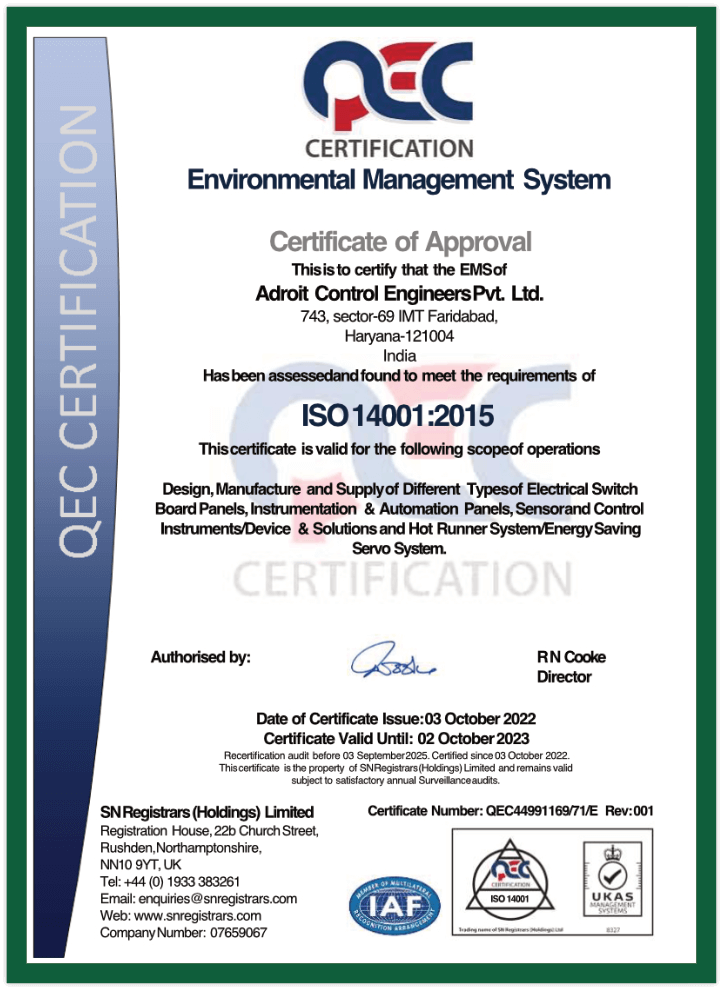Screen dimensions: 723x990
Task: Click the 'ISO 14001:2015' standard text
Action: tap(397, 415)
